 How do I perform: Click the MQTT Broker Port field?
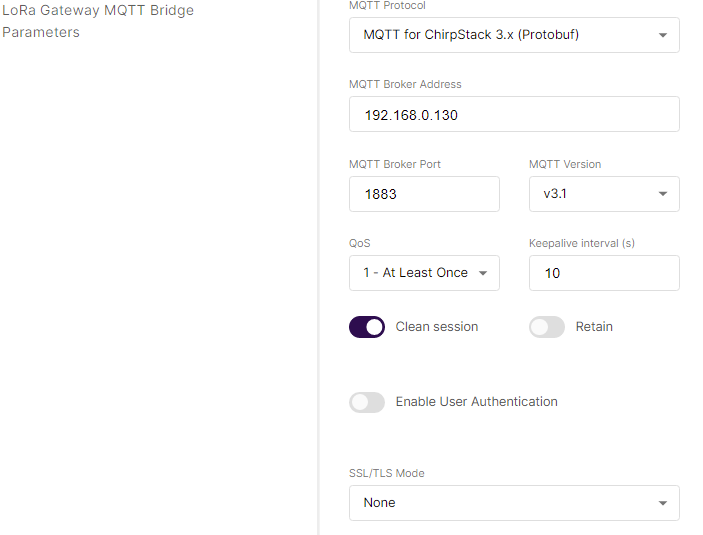(424, 194)
